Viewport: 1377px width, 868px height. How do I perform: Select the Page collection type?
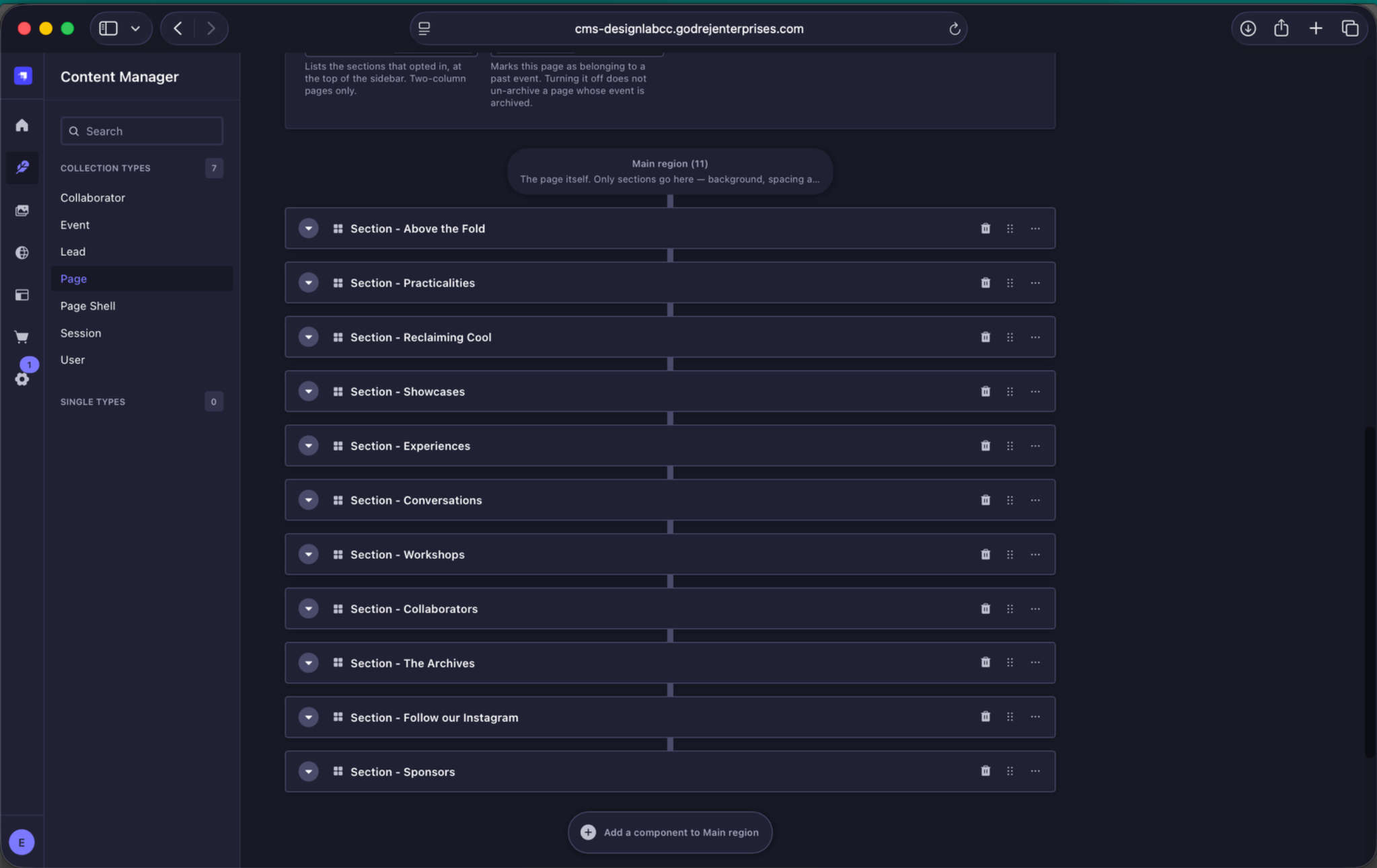tap(142, 278)
